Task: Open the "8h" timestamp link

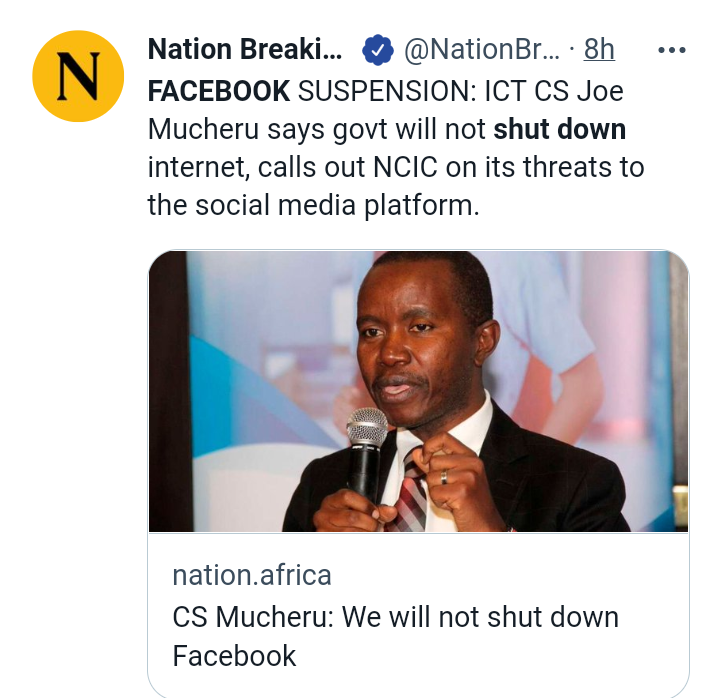Action: click(599, 49)
